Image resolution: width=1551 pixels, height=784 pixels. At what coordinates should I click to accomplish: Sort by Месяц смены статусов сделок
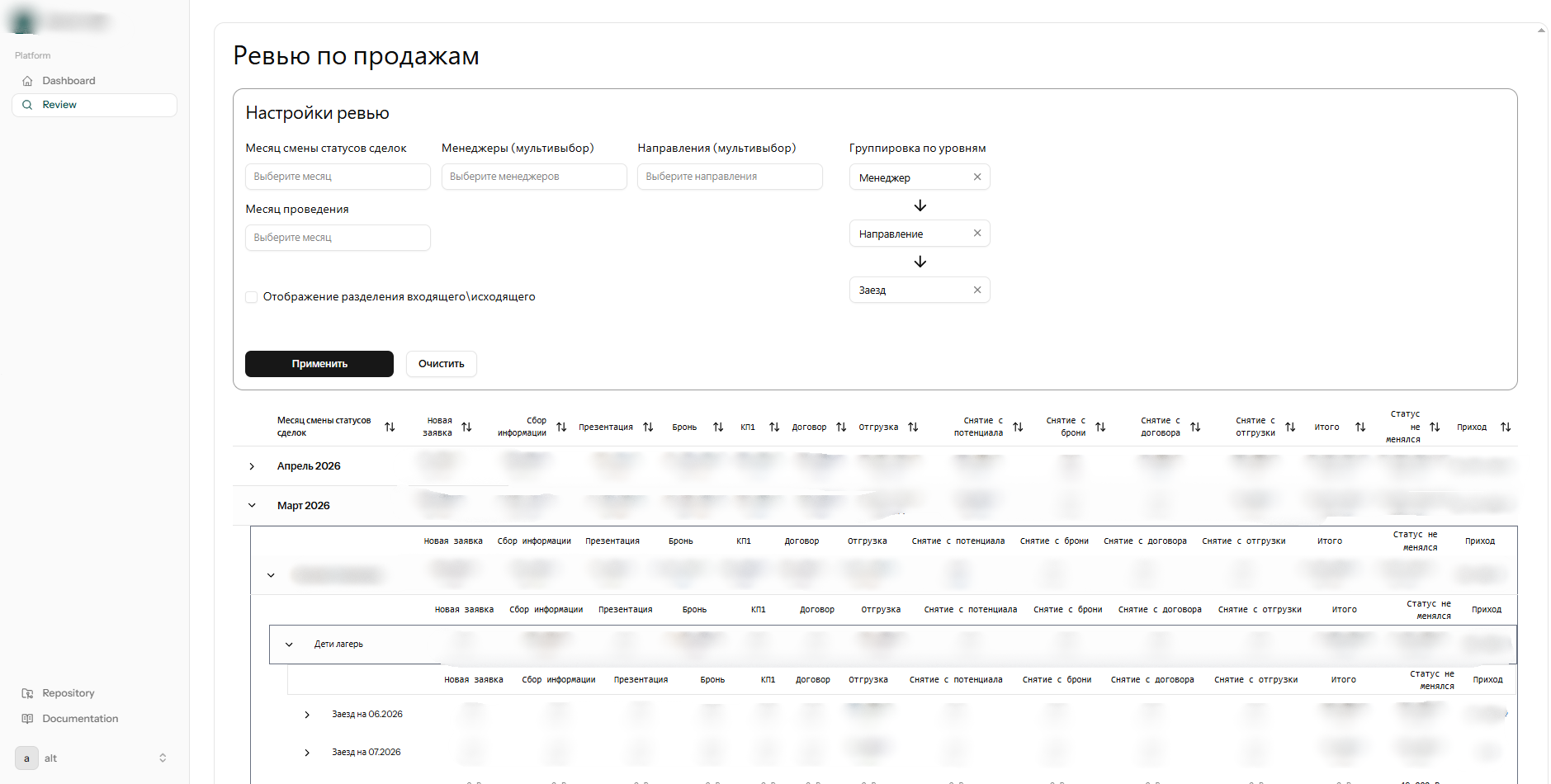tap(390, 427)
